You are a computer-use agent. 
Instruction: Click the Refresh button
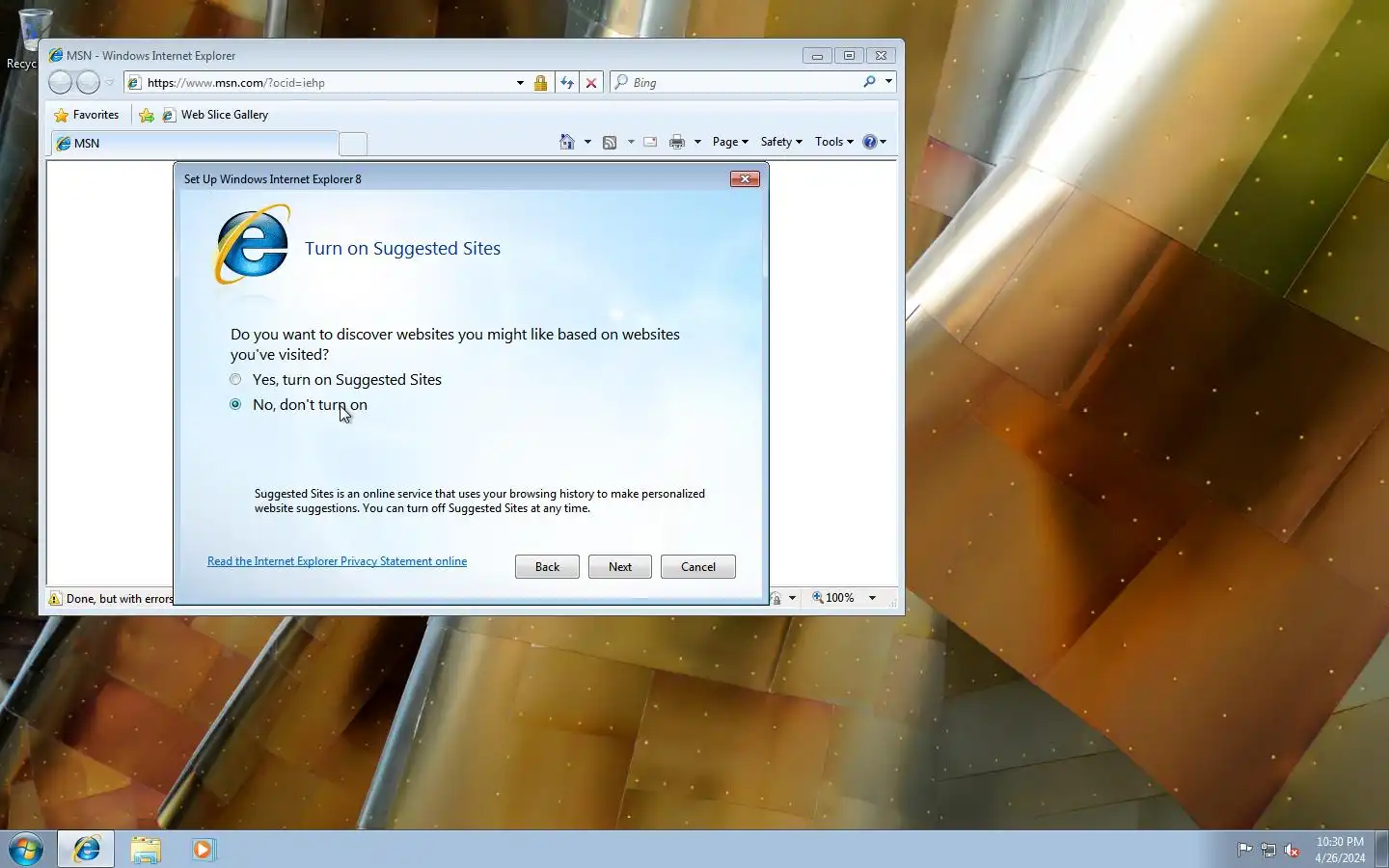(567, 83)
